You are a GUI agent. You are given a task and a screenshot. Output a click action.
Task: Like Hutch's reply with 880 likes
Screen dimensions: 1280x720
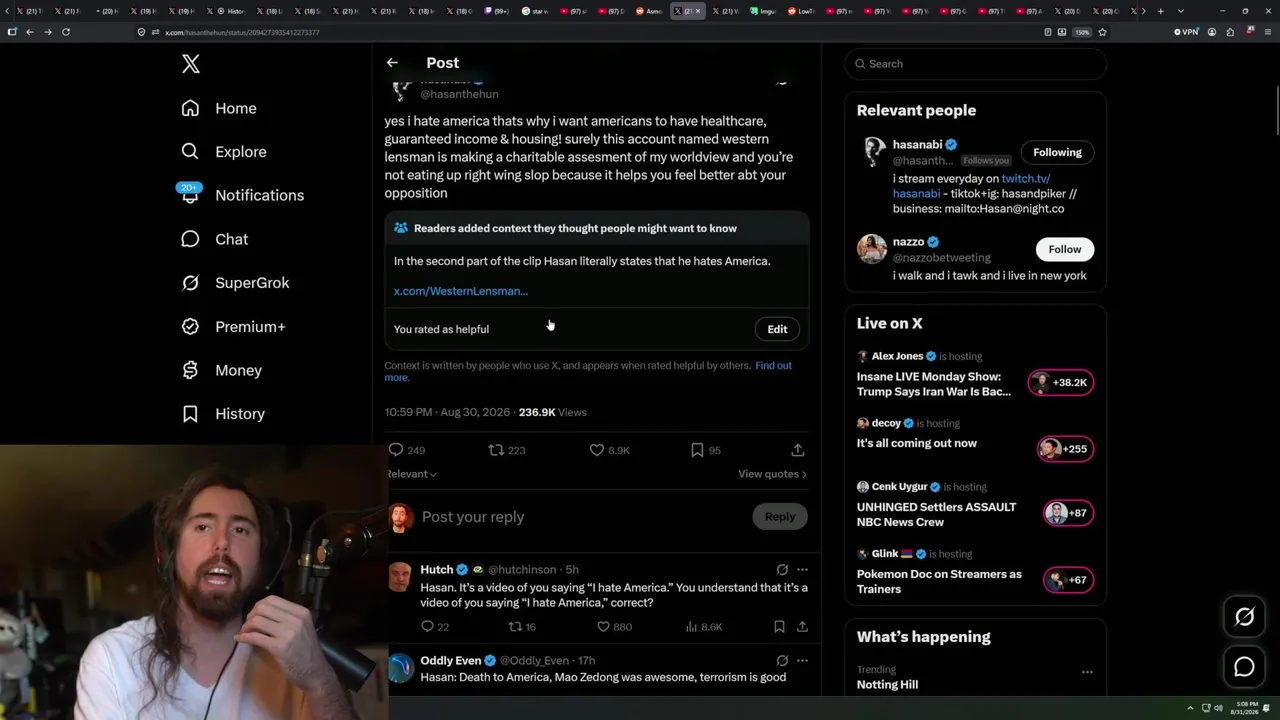[x=614, y=627]
